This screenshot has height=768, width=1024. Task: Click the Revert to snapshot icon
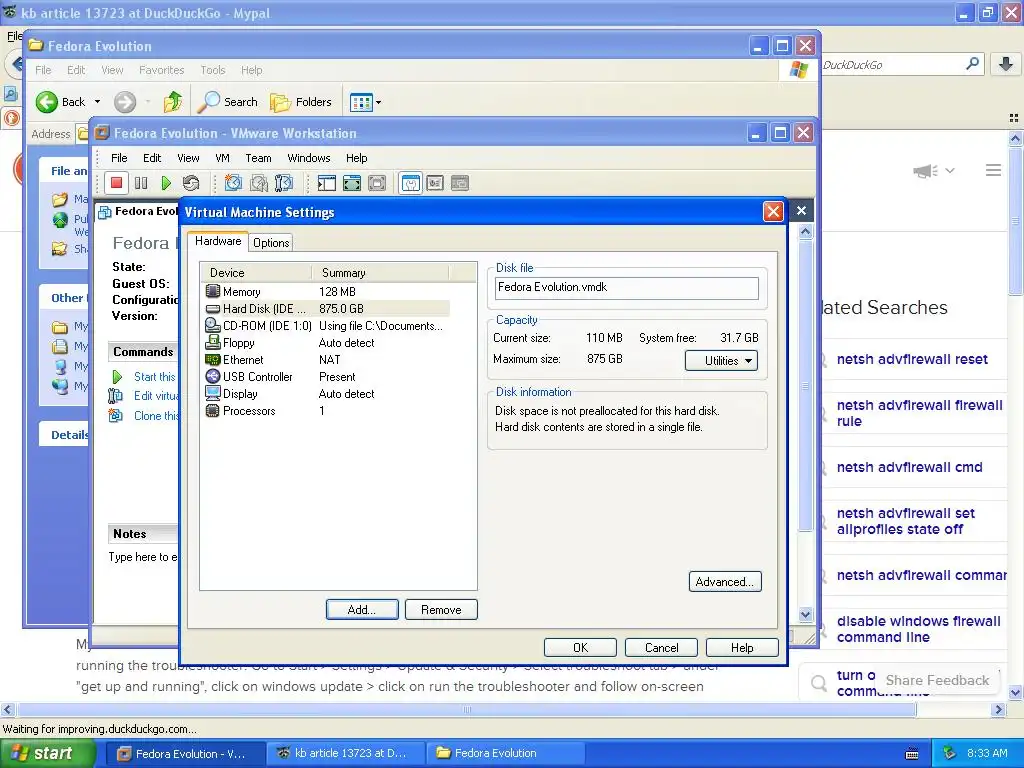click(259, 184)
